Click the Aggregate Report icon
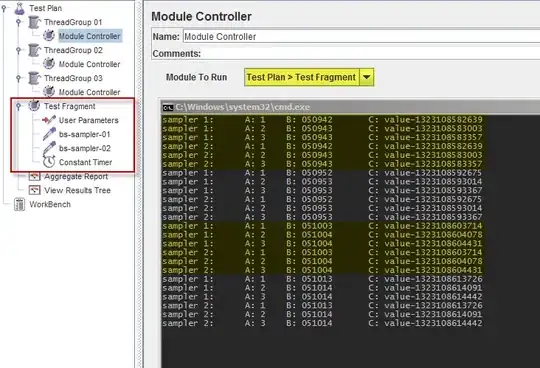 [x=34, y=176]
